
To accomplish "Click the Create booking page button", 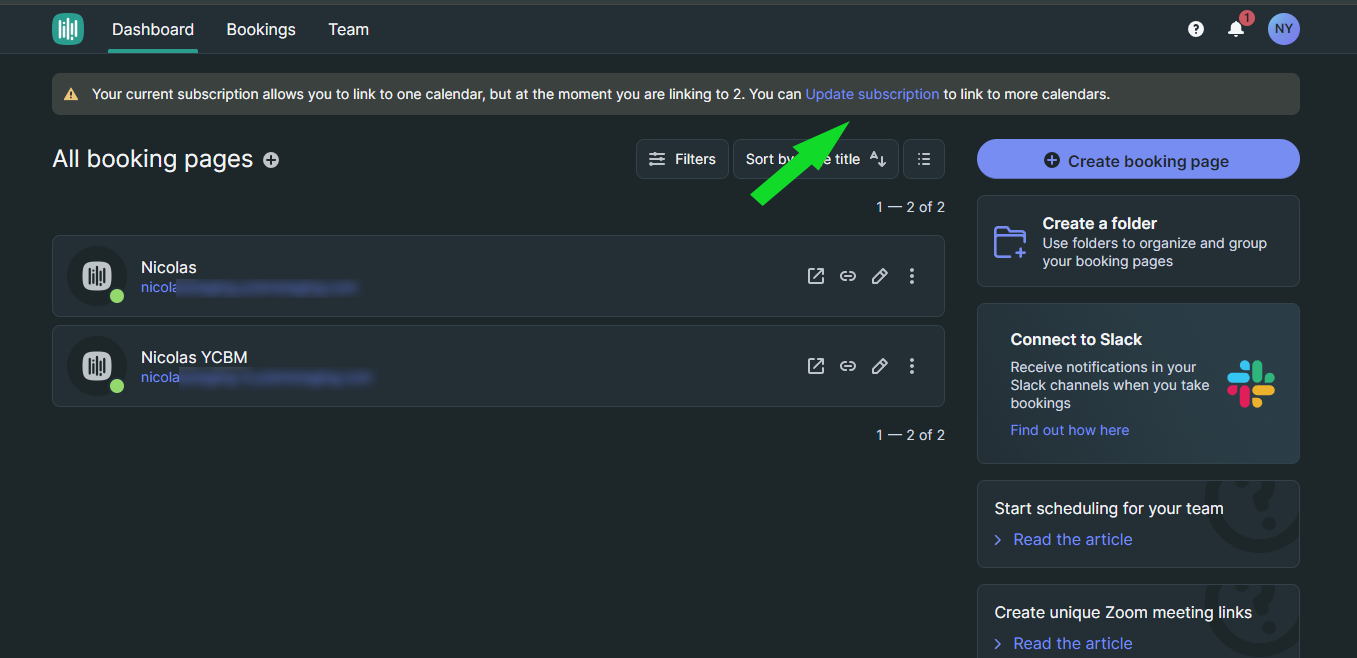I will [x=1138, y=160].
